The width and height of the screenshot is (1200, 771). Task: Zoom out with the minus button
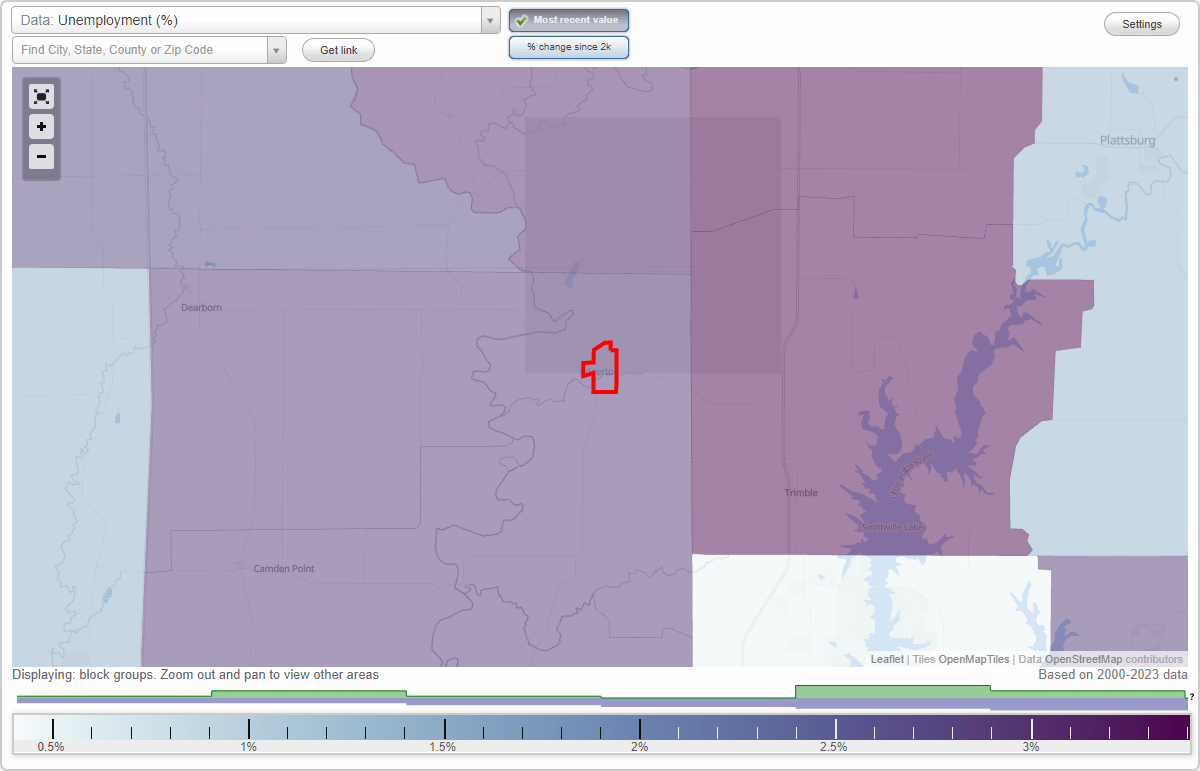[41, 156]
